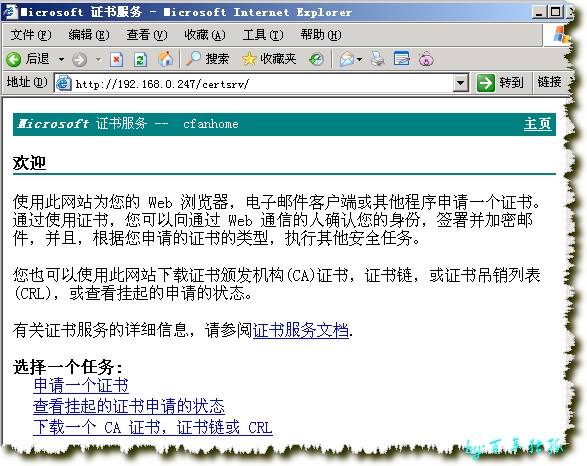This screenshot has width=587, height=466.
Task: Minimize the Internet Explorer window
Action: [x=539, y=12]
